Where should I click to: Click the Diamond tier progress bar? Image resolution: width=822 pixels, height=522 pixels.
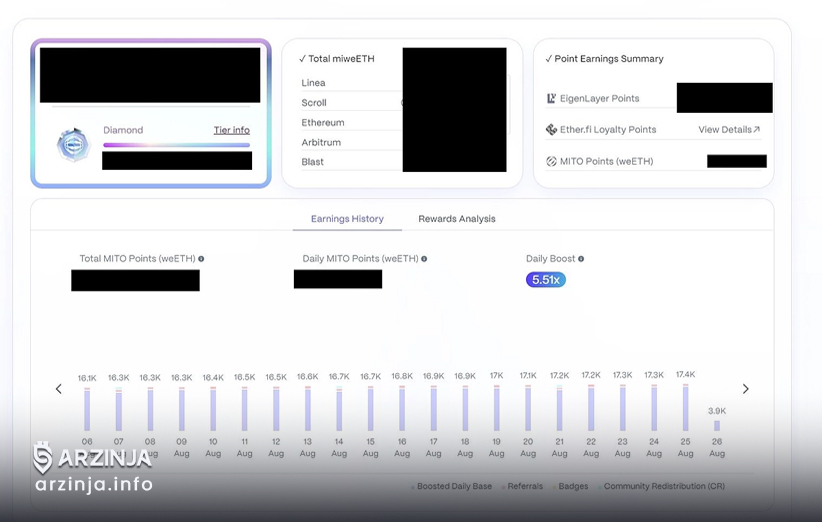(x=177, y=145)
